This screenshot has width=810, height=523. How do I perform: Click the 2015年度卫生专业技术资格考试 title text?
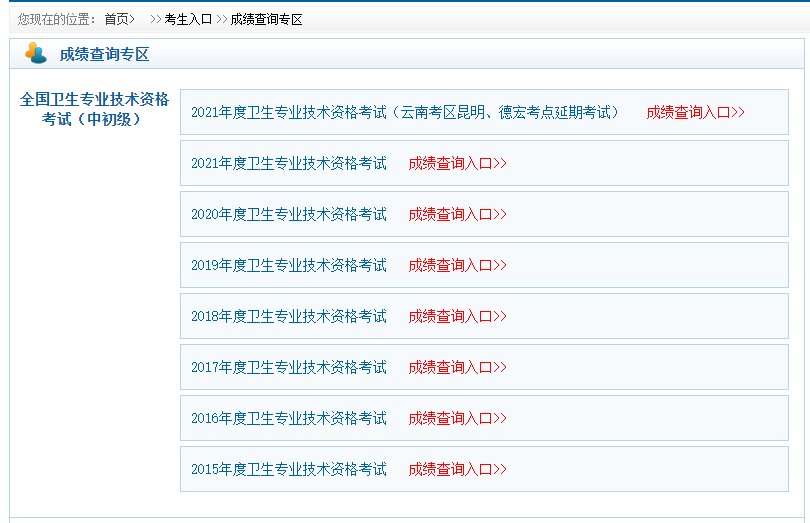tap(288, 469)
